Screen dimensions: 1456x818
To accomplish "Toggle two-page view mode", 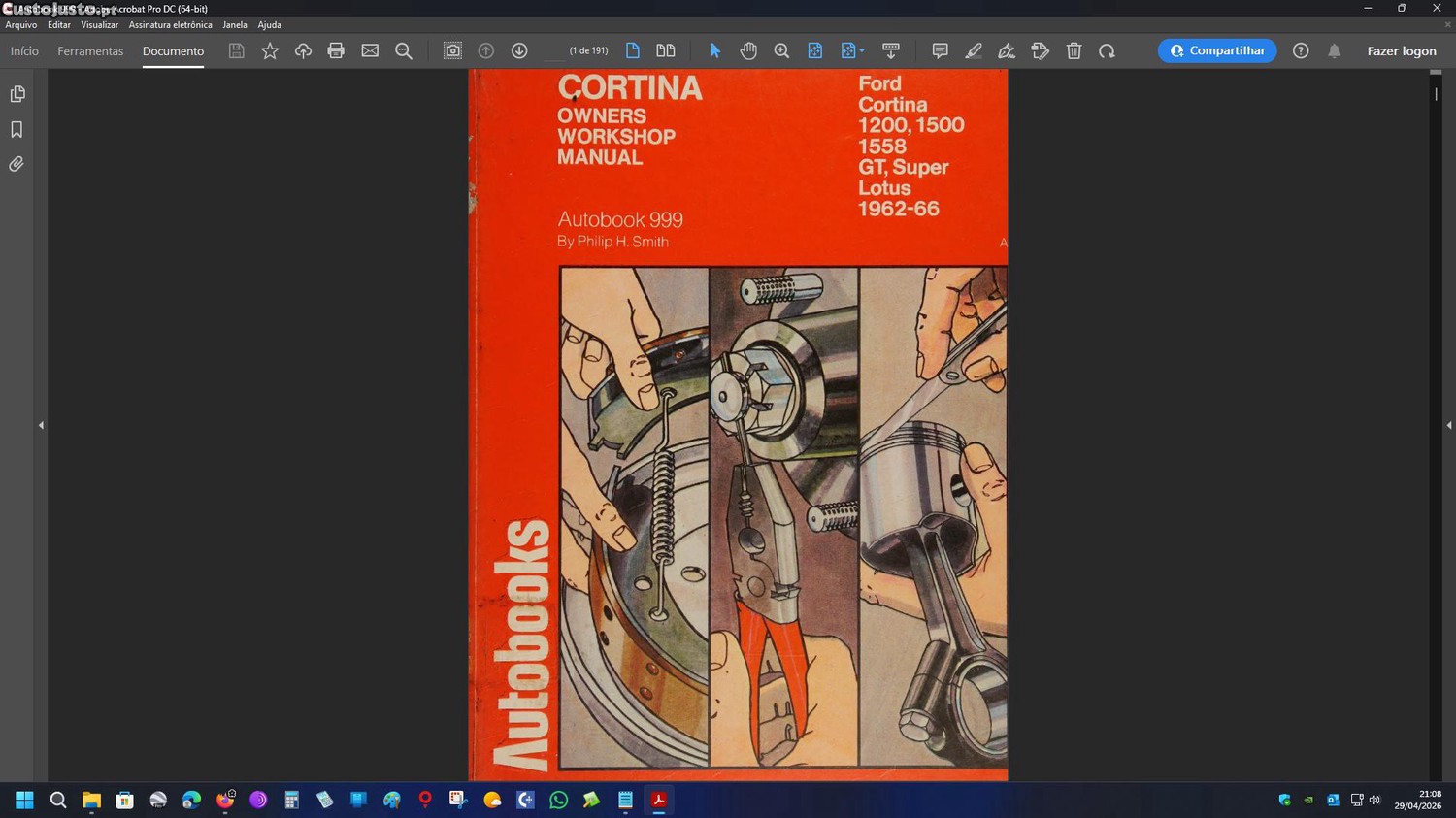I will (666, 50).
